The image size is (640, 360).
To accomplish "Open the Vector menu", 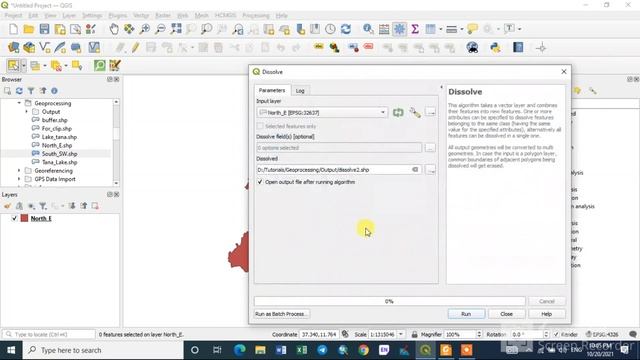I will (141, 16).
